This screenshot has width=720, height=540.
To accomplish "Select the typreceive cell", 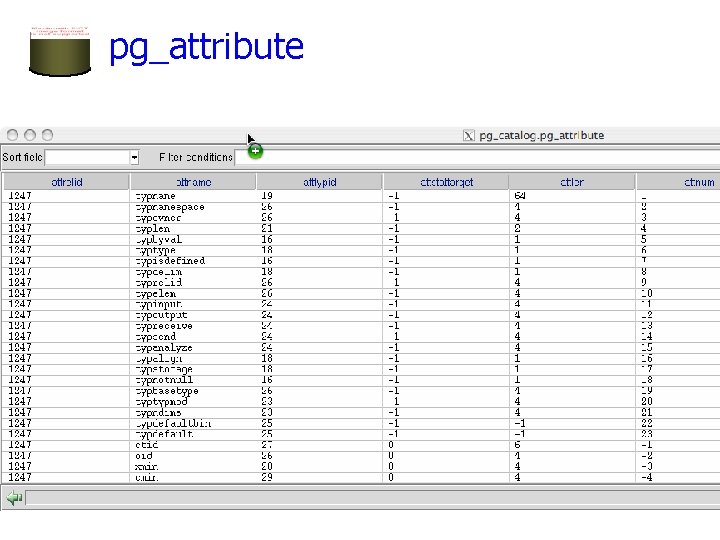I will point(193,326).
